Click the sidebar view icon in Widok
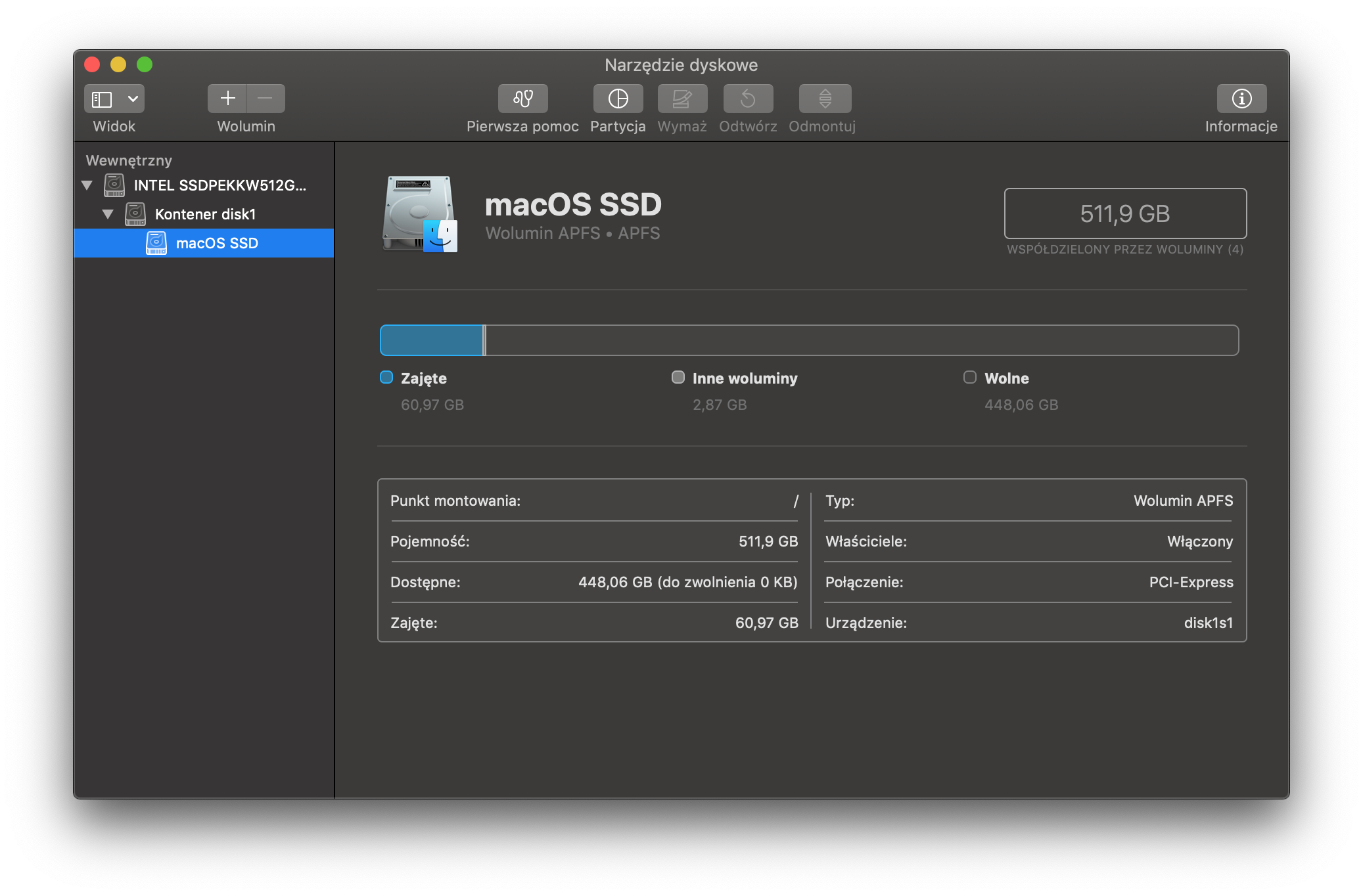The image size is (1363, 896). click(102, 99)
